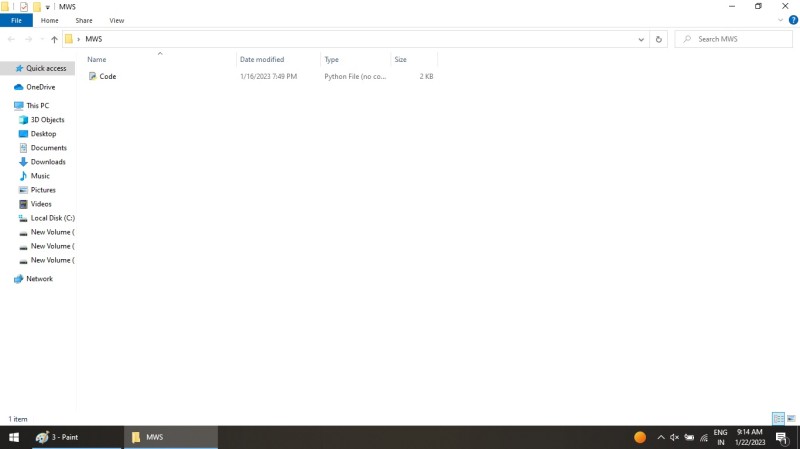Select Quick access in navigation pane
Screen dimensions: 800x449
(x=38, y=68)
